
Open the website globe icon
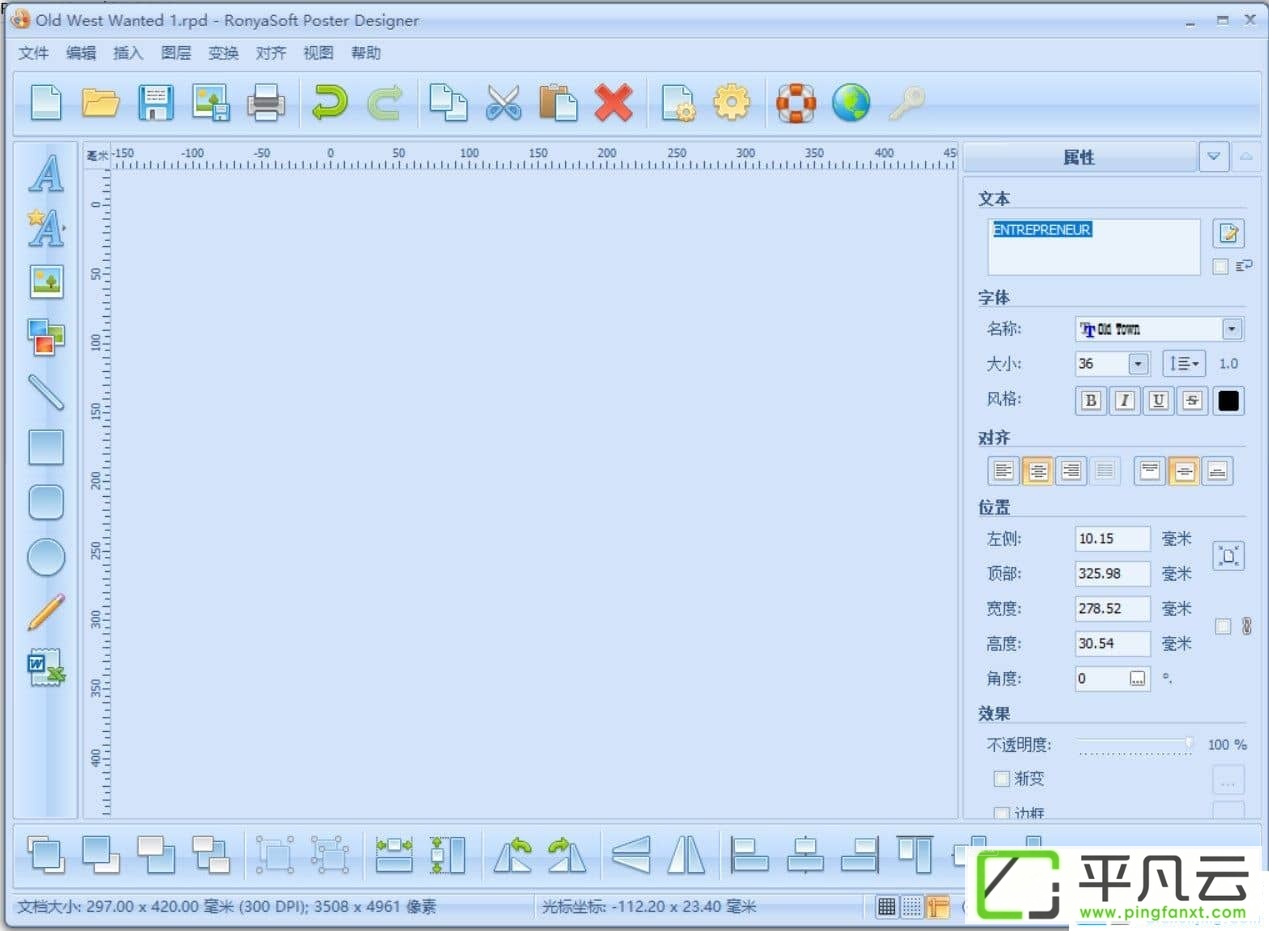click(x=851, y=102)
